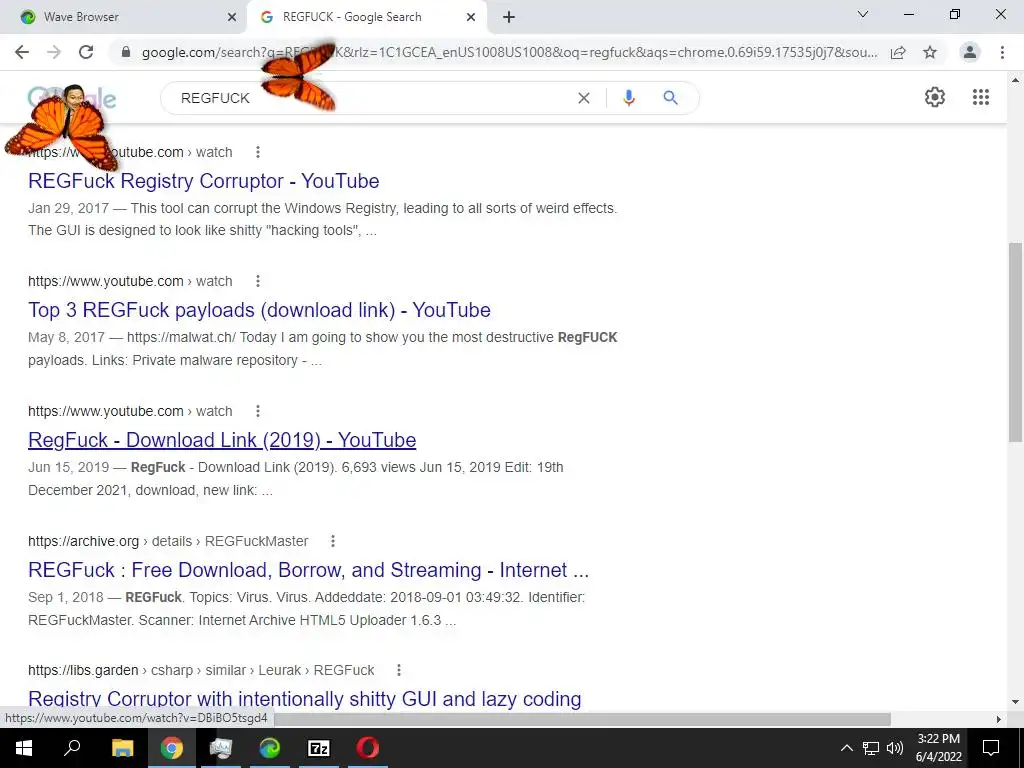This screenshot has height=768, width=1024.
Task: Click the address bar URL
Action: (509, 52)
